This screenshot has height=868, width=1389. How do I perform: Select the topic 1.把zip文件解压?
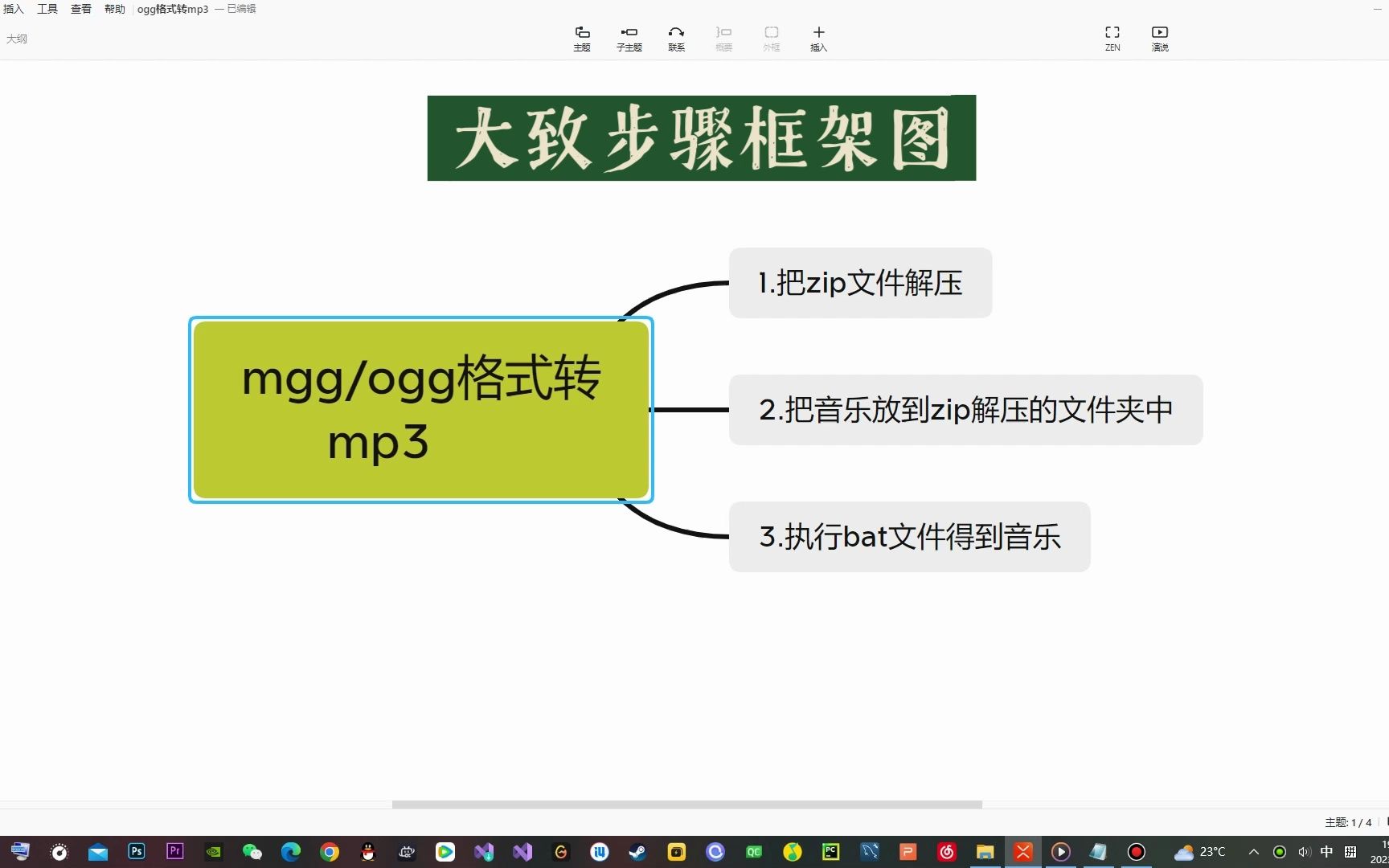859,283
